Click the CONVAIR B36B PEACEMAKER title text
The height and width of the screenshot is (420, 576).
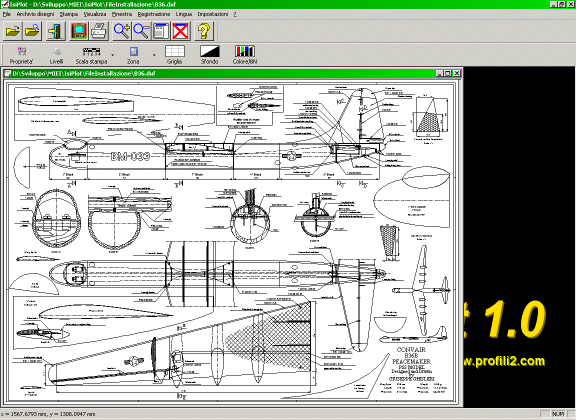[411, 356]
